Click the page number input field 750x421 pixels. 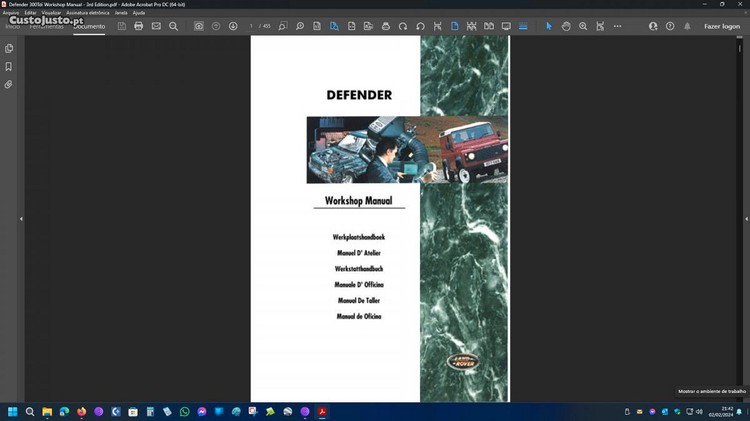click(253, 26)
